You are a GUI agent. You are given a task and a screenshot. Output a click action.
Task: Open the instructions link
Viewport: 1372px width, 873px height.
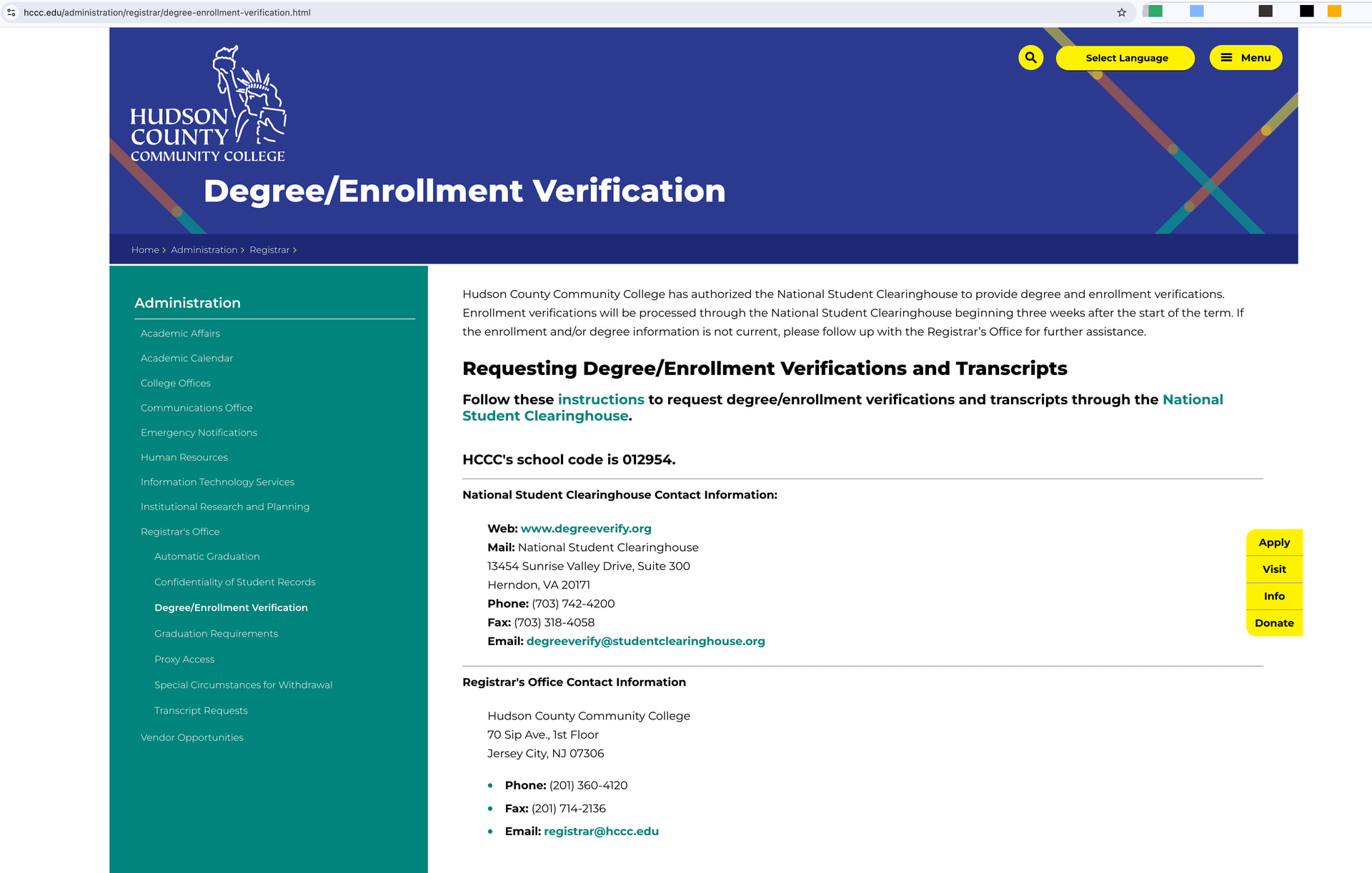tap(601, 399)
